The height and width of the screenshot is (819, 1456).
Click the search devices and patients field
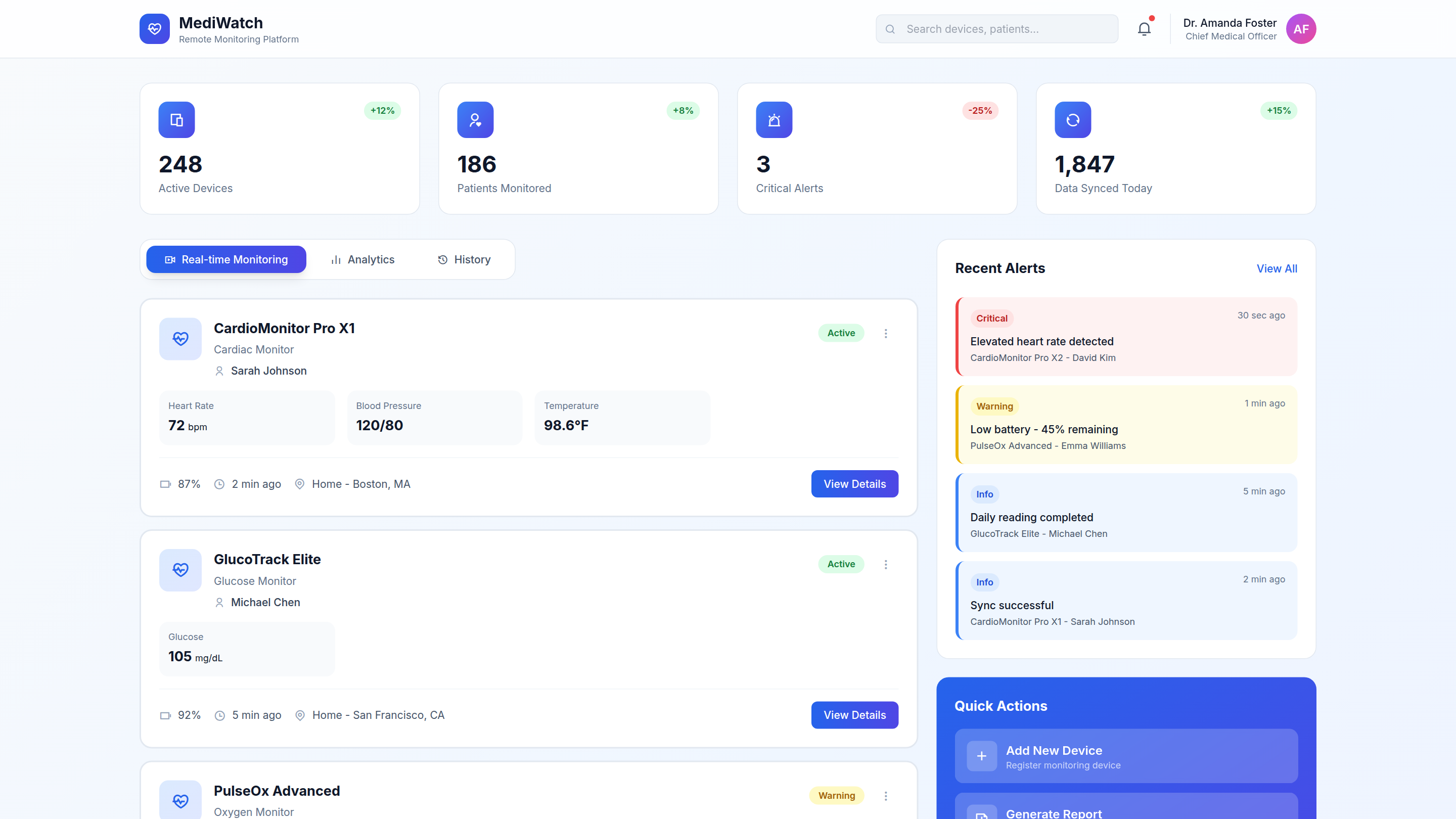pos(996,29)
